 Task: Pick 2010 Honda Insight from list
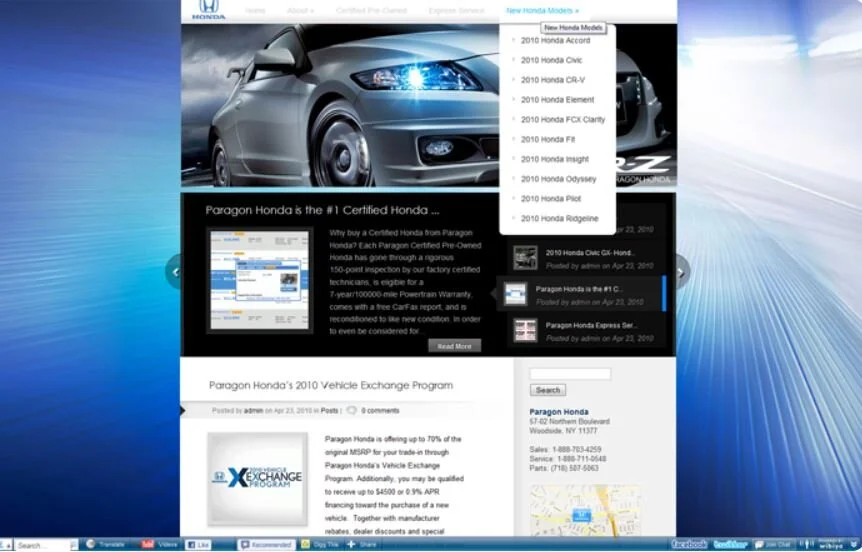555,159
